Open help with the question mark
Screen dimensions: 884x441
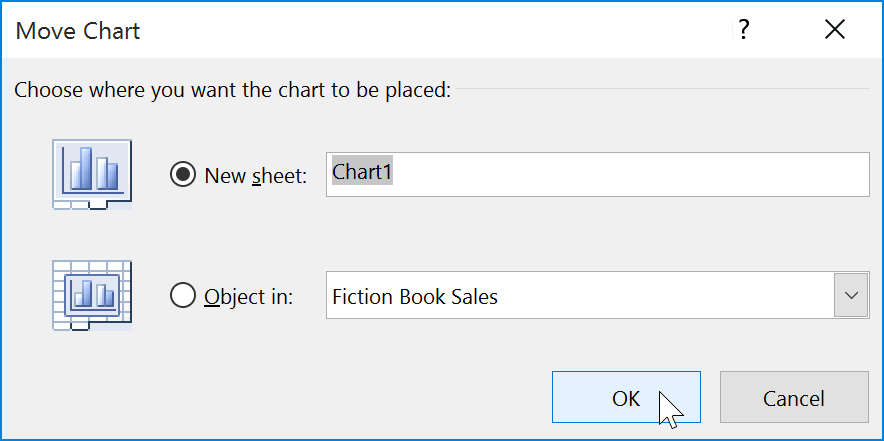[x=744, y=31]
